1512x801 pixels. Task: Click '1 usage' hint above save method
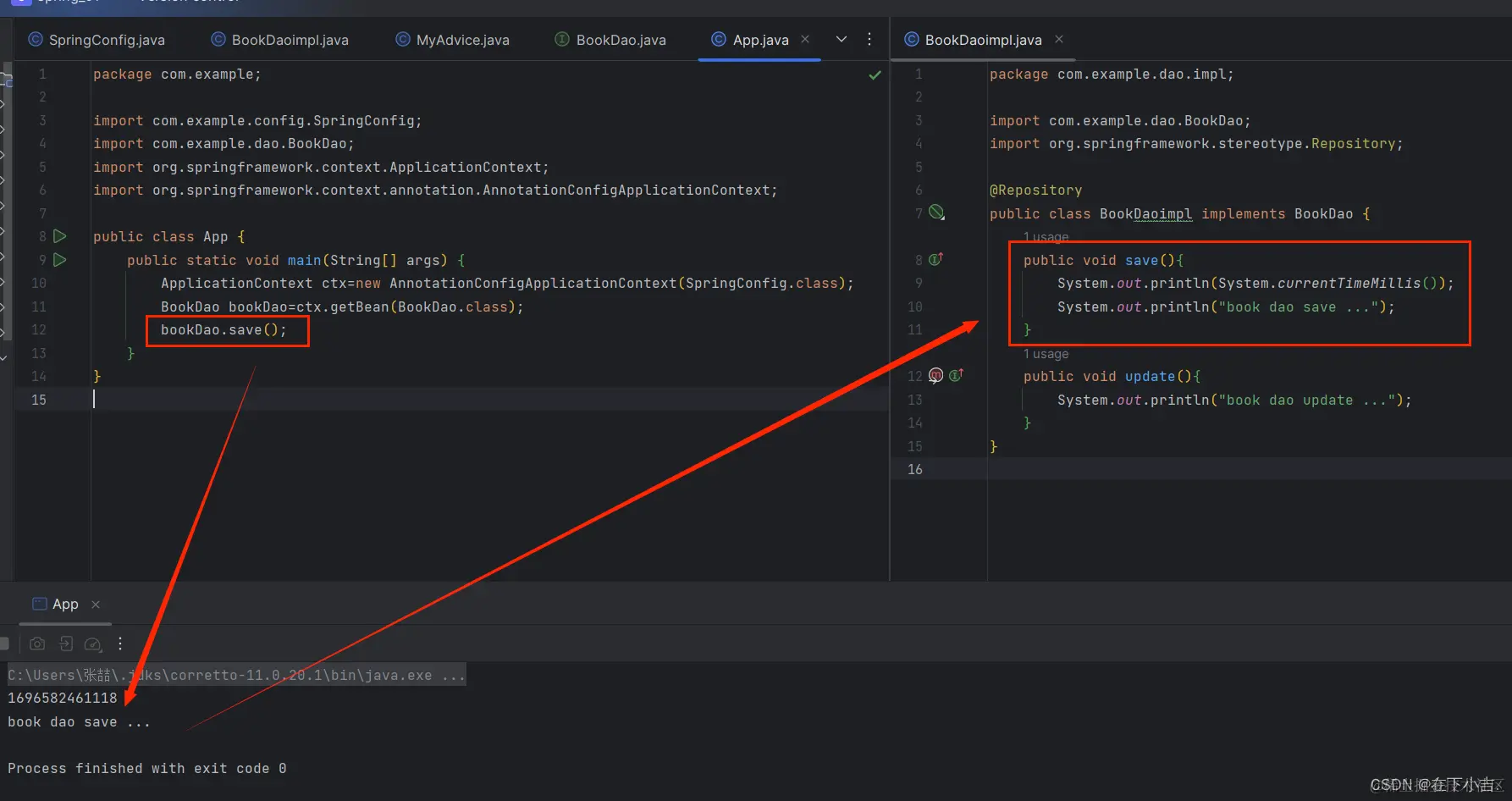pos(1046,237)
